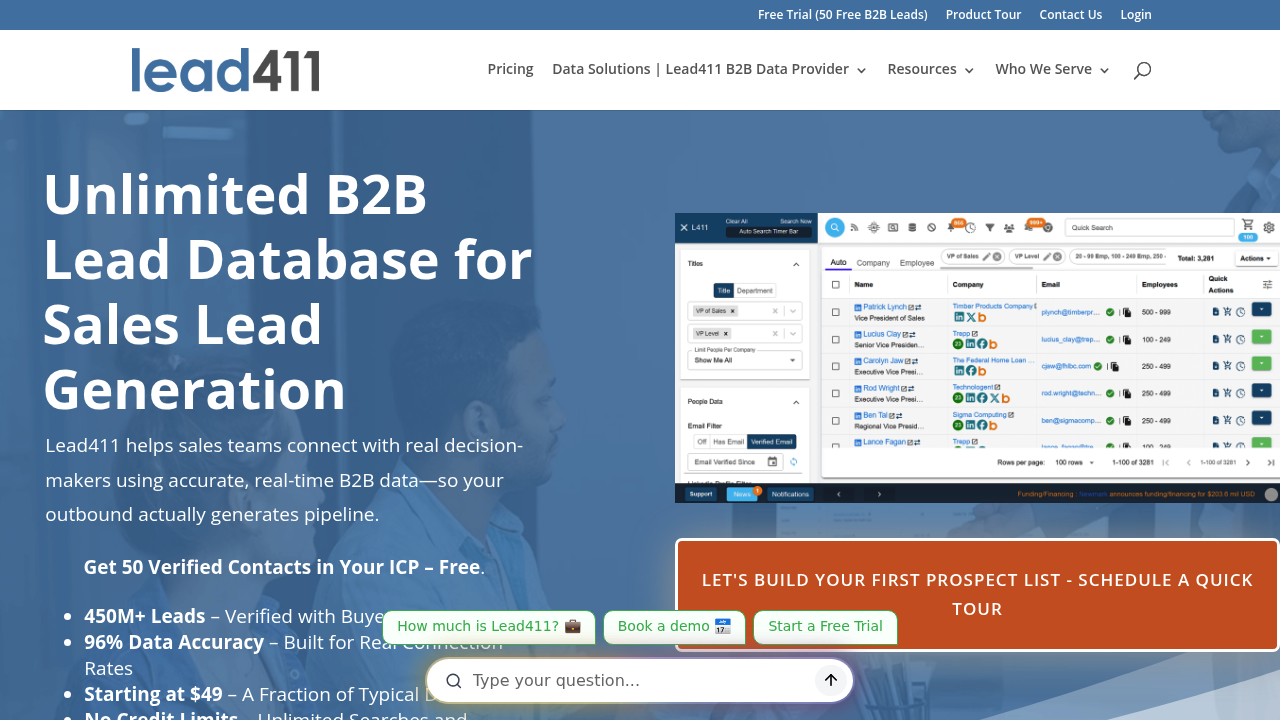
Task: Collapse the Titles panel chevron
Action: 796,264
